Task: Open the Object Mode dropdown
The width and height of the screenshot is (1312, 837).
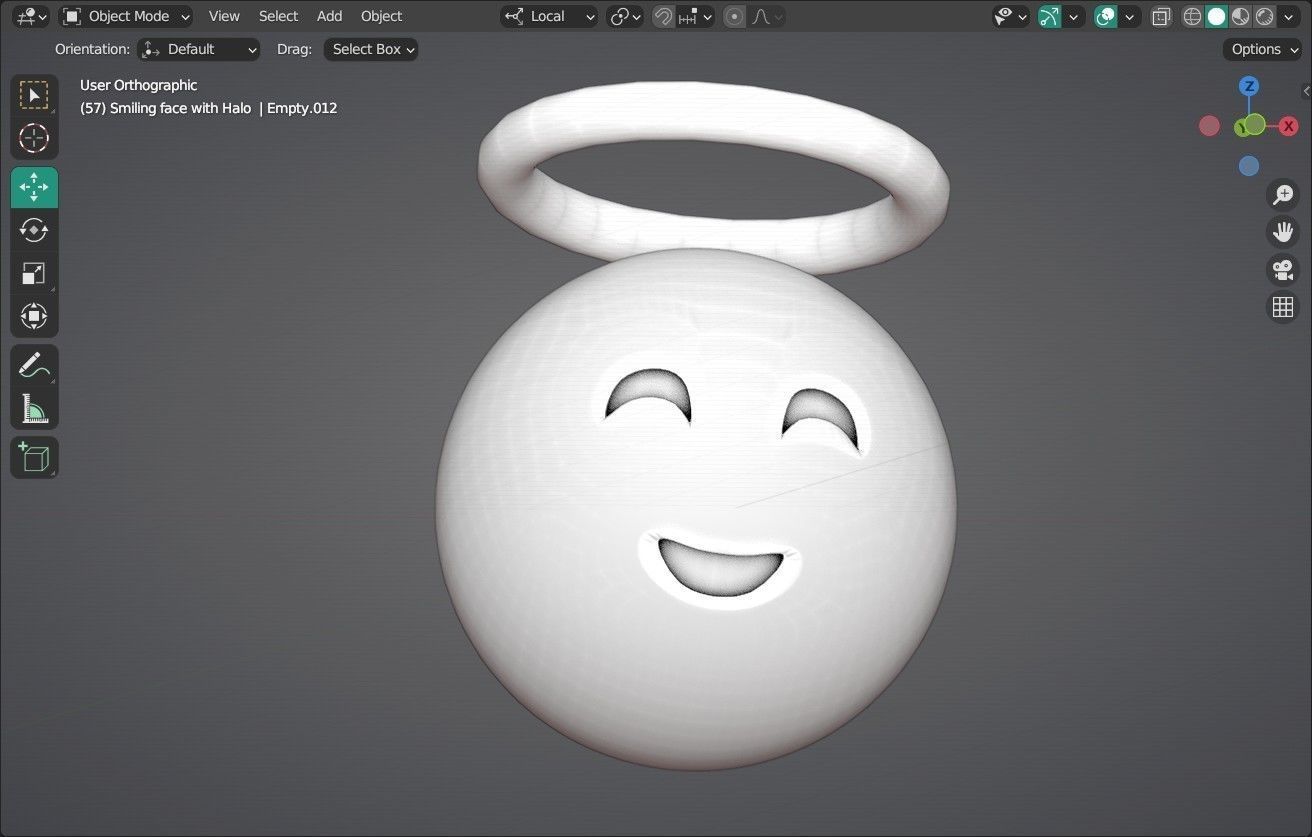Action: coord(125,16)
